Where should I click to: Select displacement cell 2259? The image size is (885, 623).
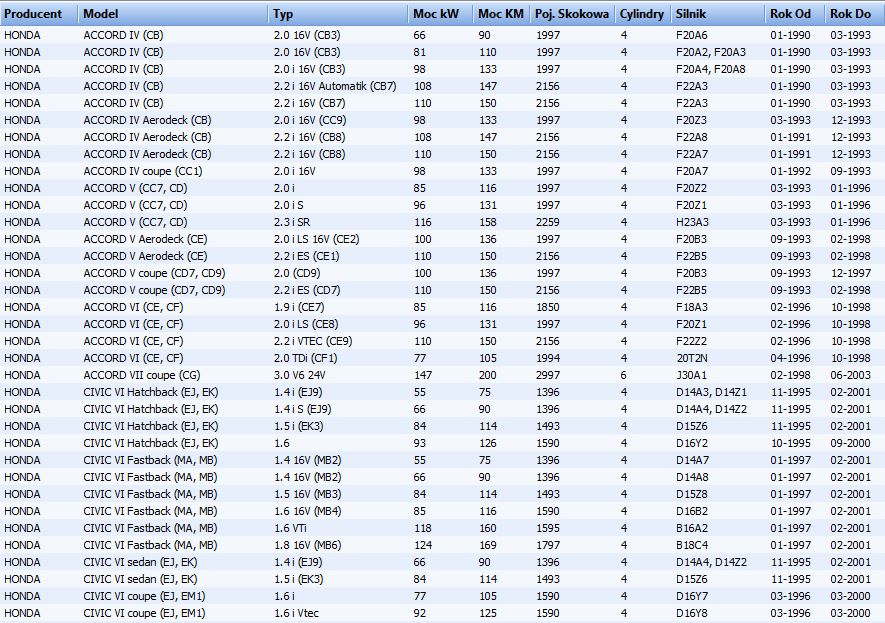click(x=547, y=222)
